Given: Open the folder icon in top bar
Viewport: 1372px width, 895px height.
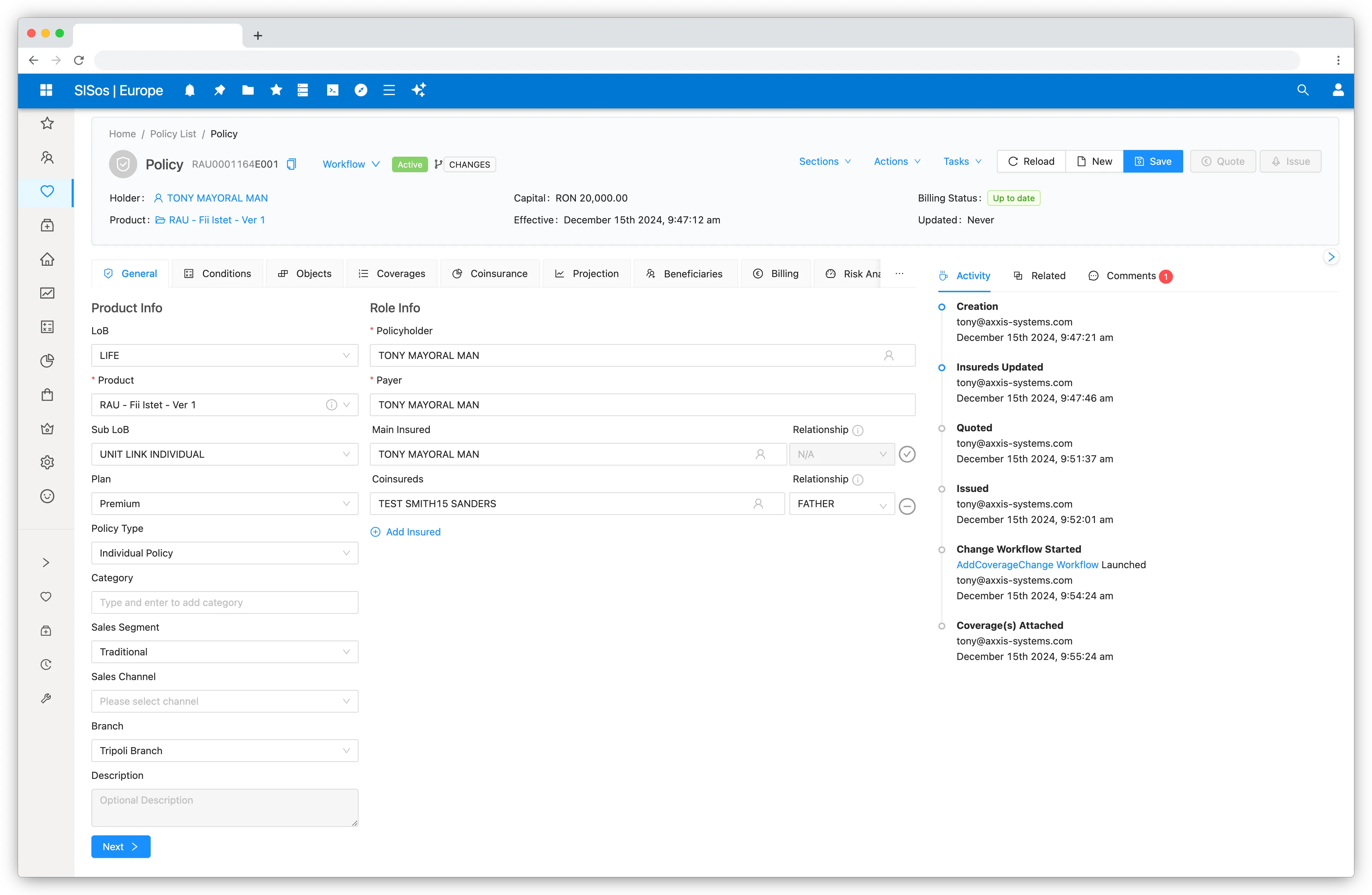Looking at the screenshot, I should pos(248,90).
